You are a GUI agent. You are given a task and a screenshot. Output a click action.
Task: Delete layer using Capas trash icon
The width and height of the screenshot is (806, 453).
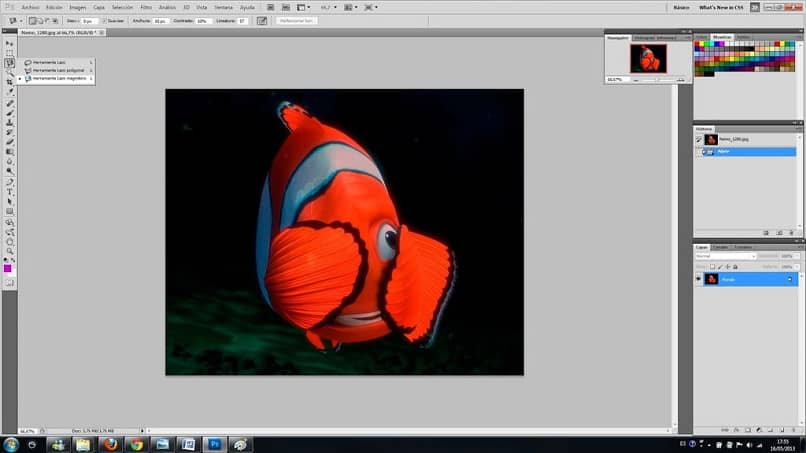click(x=793, y=430)
